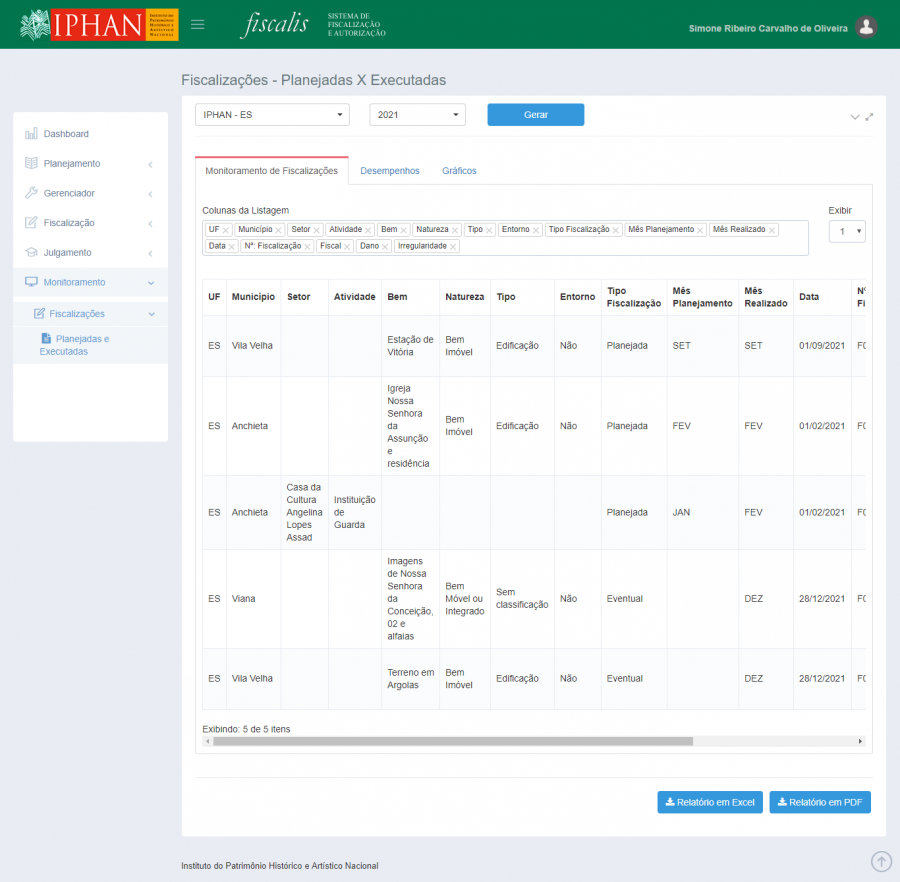
Task: Click the Gerar button
Action: [x=535, y=115]
